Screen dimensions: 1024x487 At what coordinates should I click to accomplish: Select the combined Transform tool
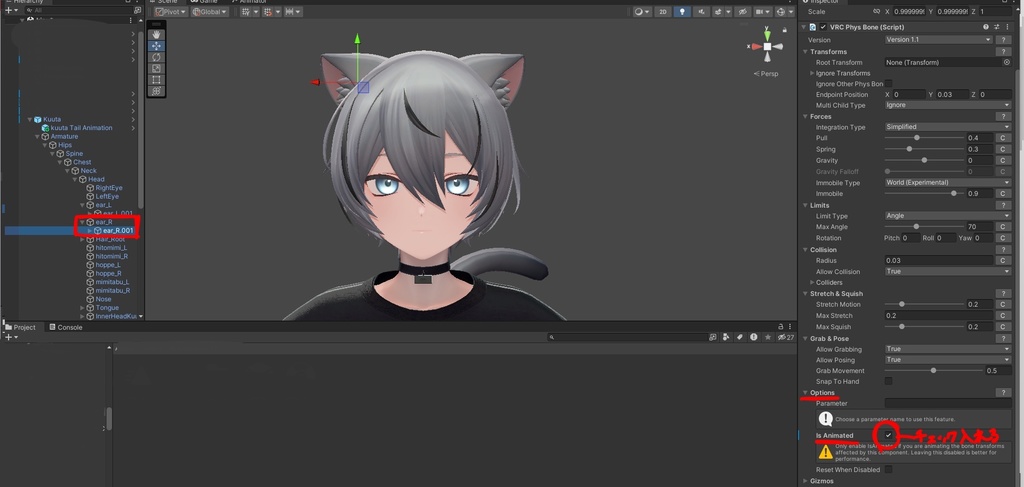(x=156, y=91)
